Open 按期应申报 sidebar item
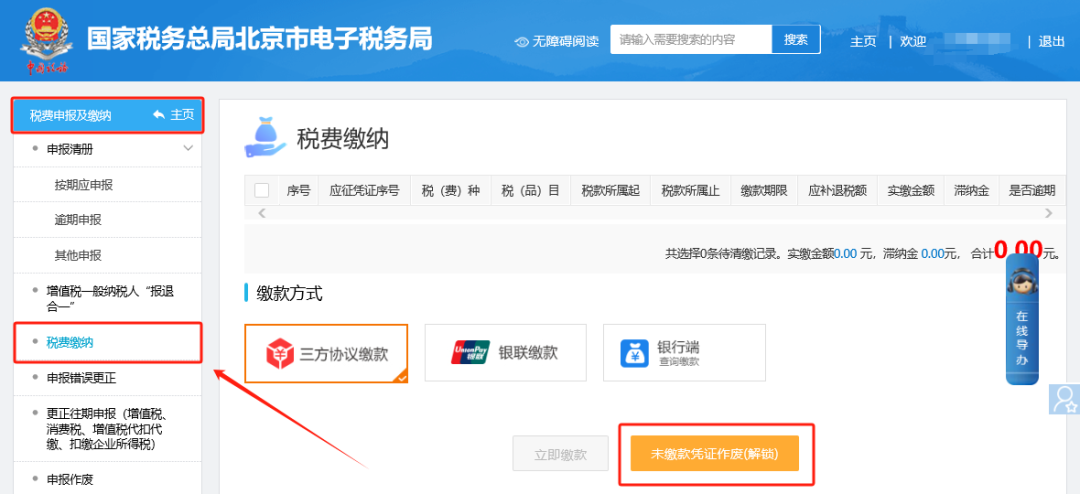This screenshot has width=1080, height=494. (84, 185)
